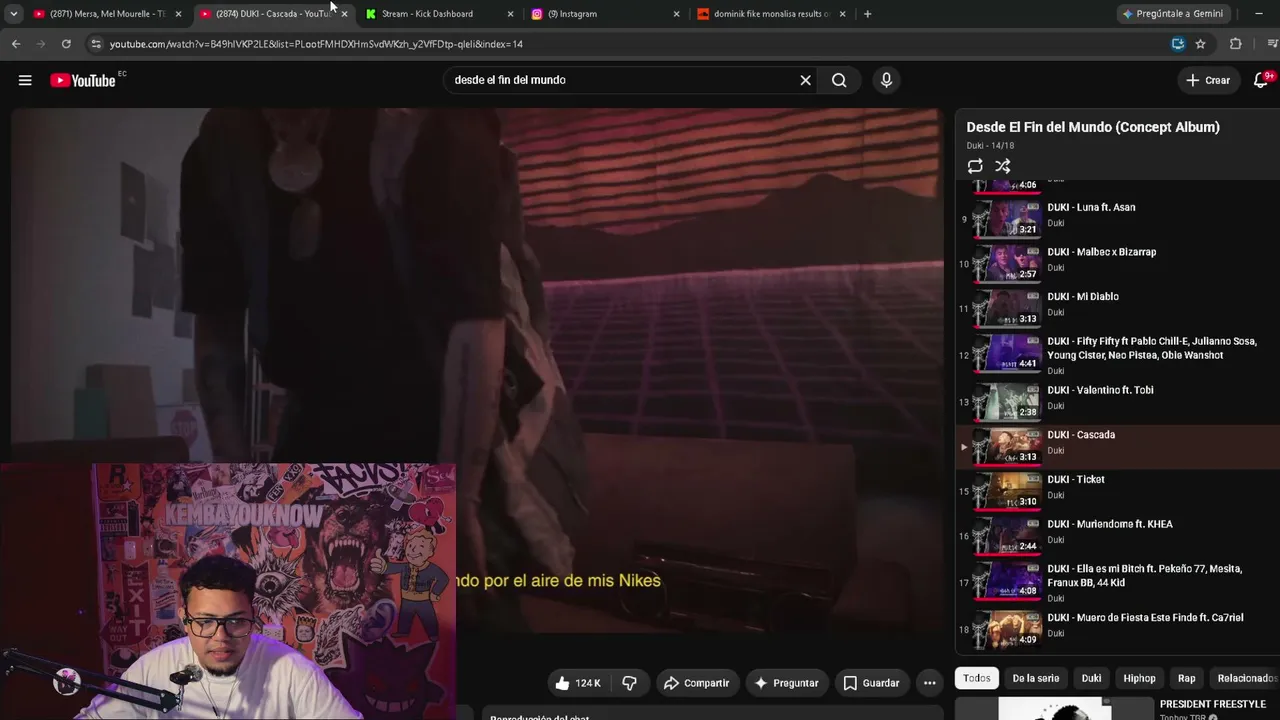The width and height of the screenshot is (1280, 720).
Task: Switch to the Mersa, Mel Mourelle tab
Action: pyautogui.click(x=107, y=14)
